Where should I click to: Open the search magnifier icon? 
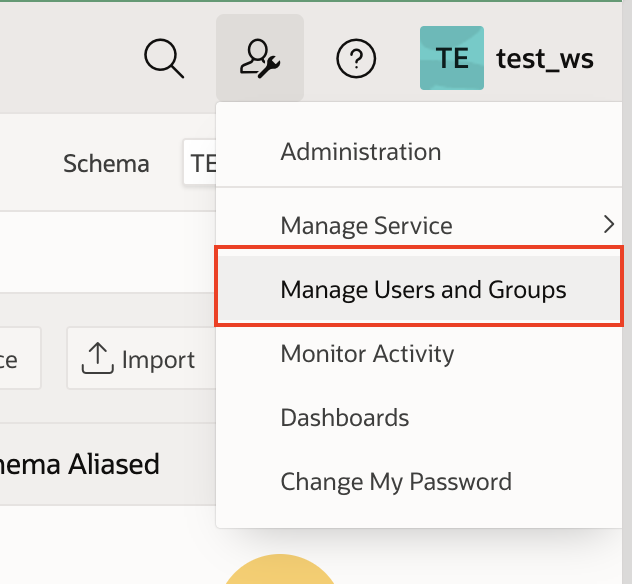[164, 58]
